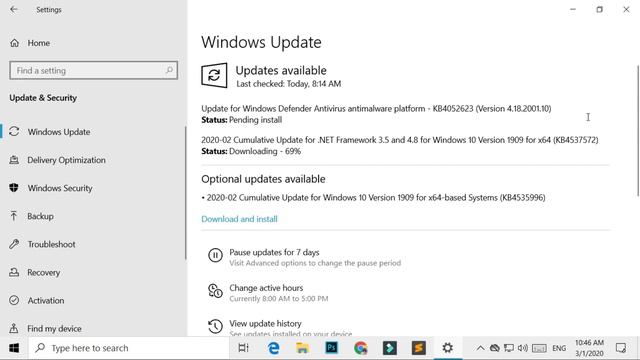640x360 pixels.
Task: Click the green app icon on taskbar
Action: 389,348
